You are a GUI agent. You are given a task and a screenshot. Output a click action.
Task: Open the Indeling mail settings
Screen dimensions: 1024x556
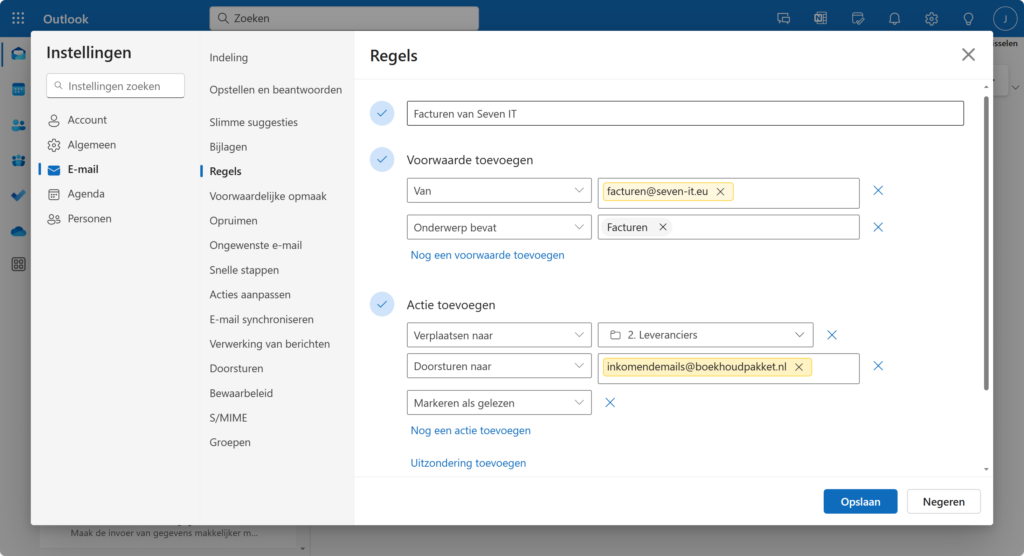coord(229,57)
